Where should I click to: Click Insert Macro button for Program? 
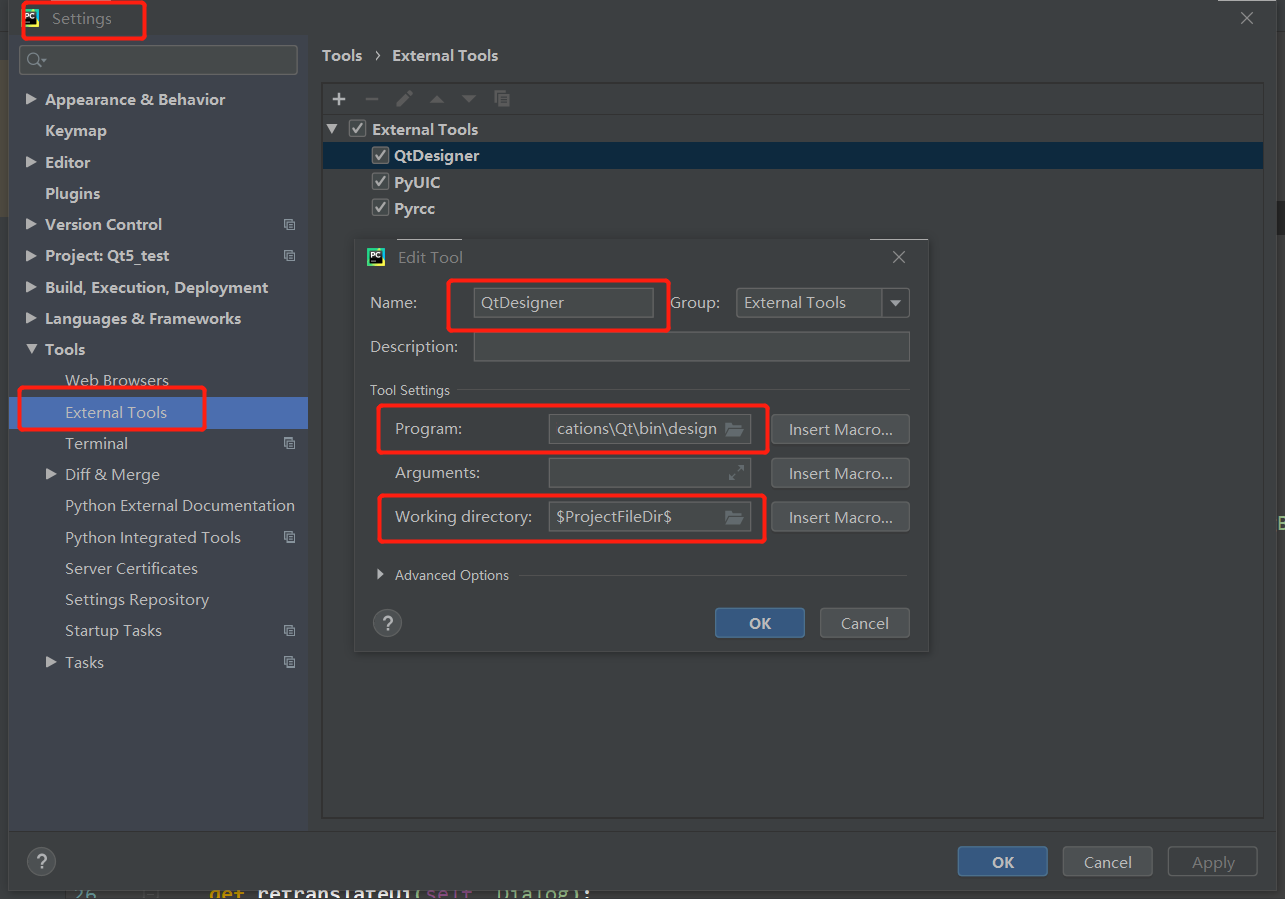pyautogui.click(x=840, y=429)
